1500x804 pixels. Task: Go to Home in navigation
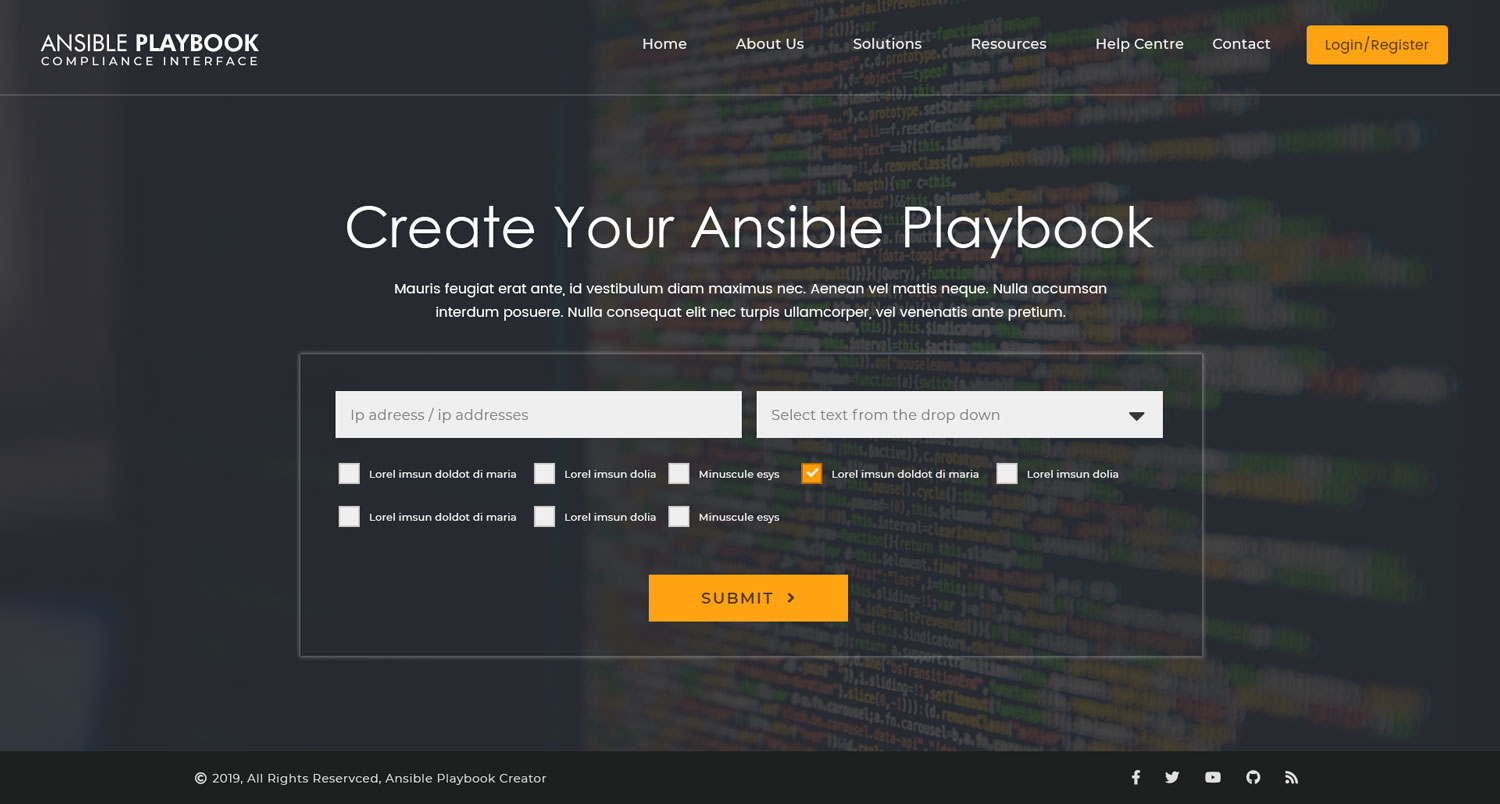point(664,44)
